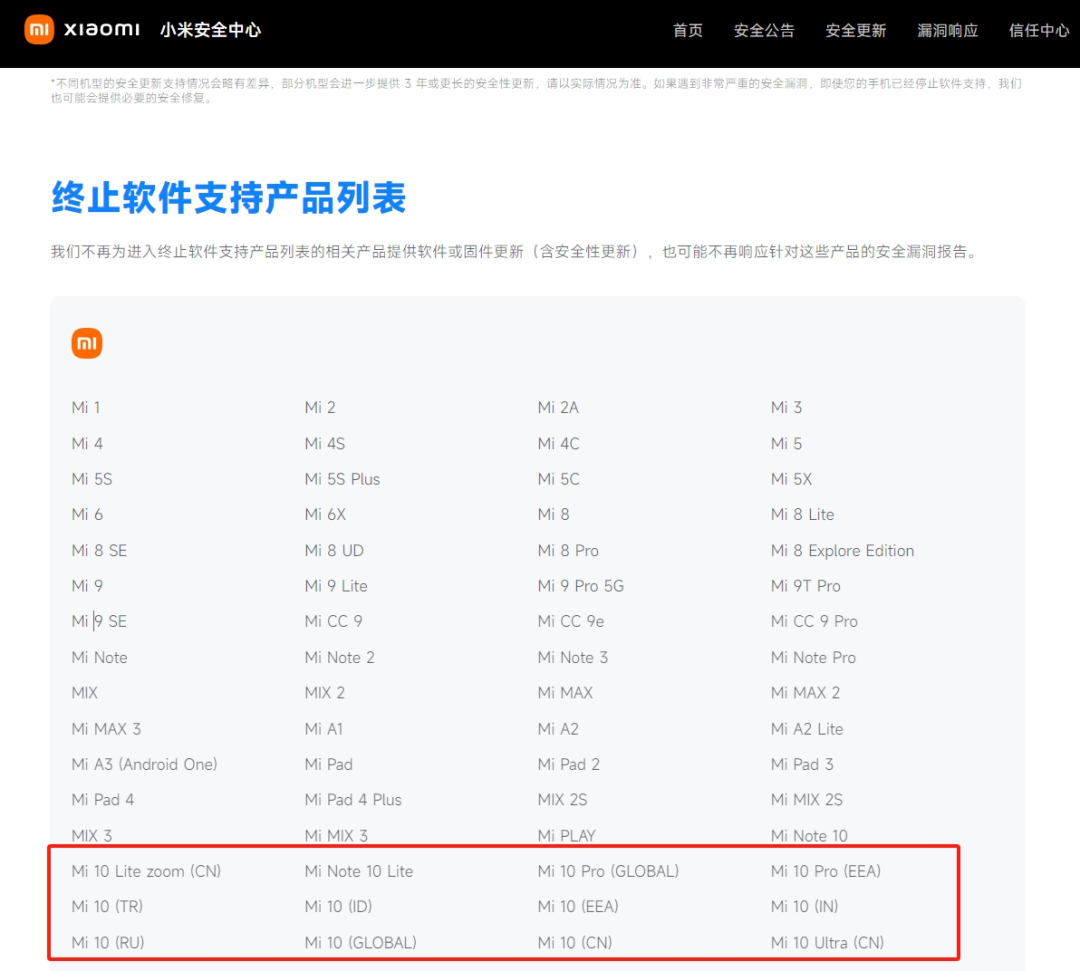This screenshot has width=1080, height=971.
Task: Open the 信任中心 menu item
Action: coord(1039,30)
